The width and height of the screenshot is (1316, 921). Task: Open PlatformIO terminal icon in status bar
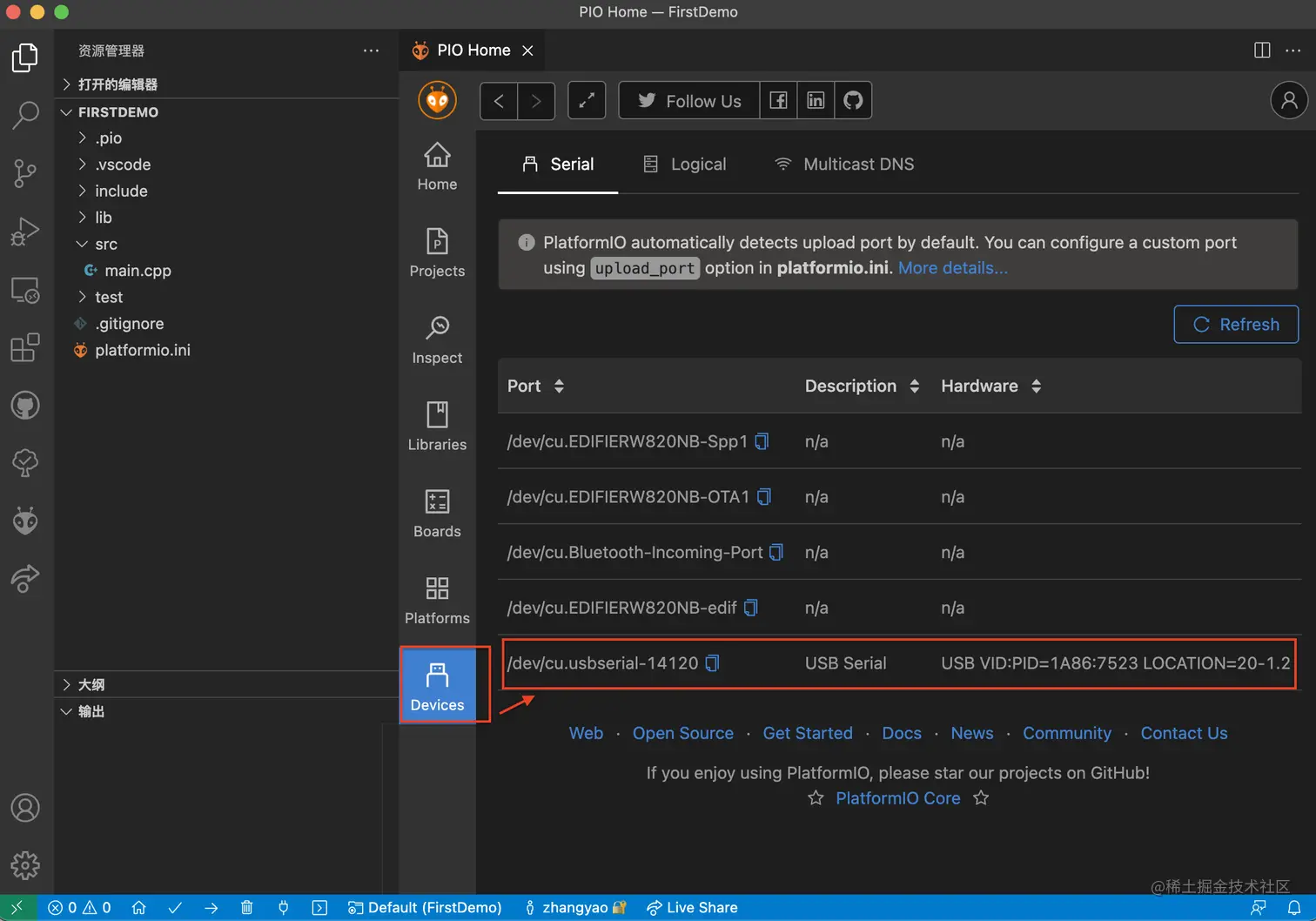tap(319, 908)
